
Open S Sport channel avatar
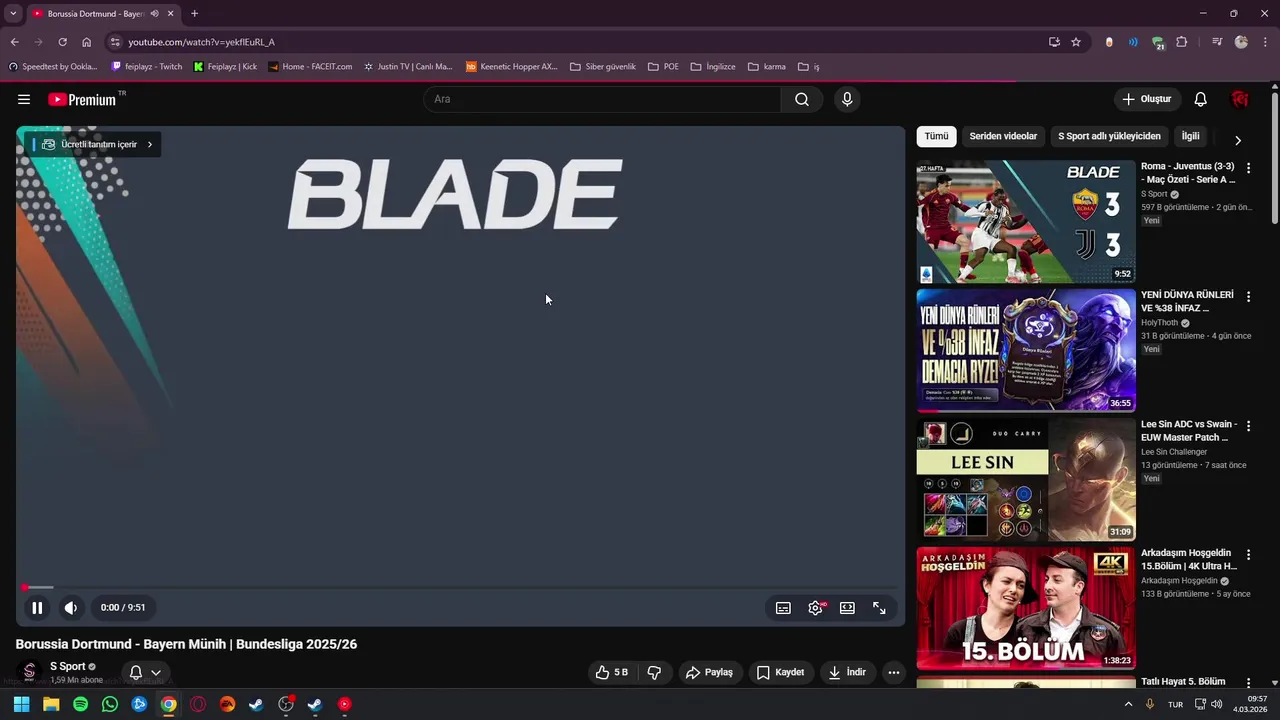click(x=29, y=672)
